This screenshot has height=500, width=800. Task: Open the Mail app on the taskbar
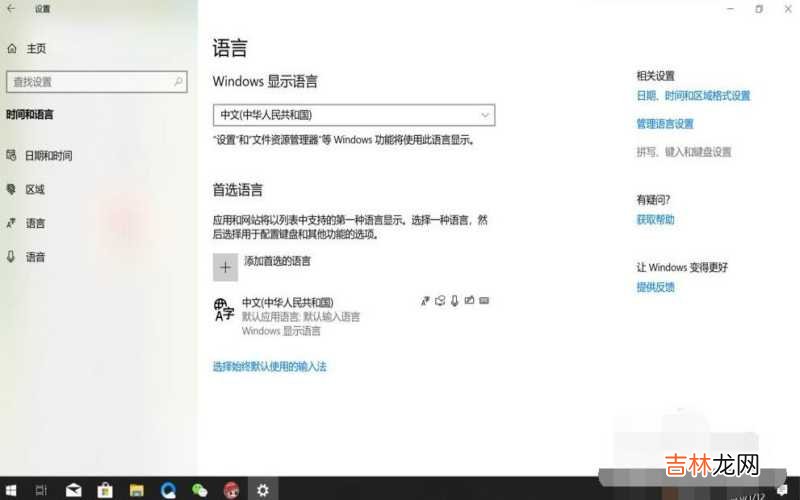tap(73, 489)
